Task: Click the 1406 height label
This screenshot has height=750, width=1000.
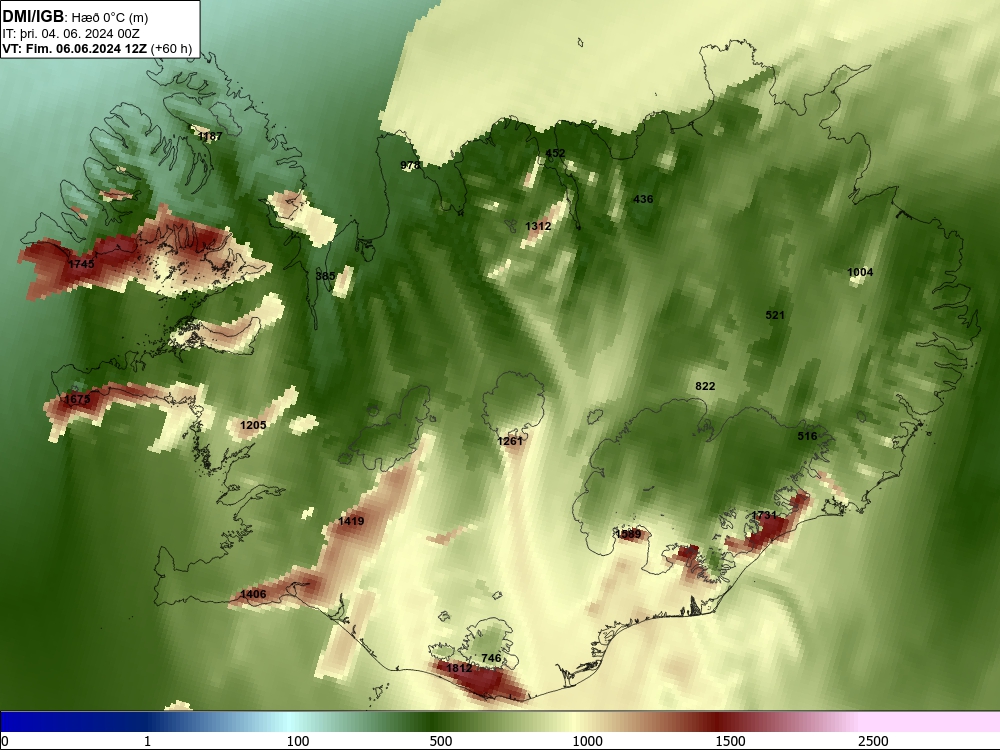Action: point(253,594)
